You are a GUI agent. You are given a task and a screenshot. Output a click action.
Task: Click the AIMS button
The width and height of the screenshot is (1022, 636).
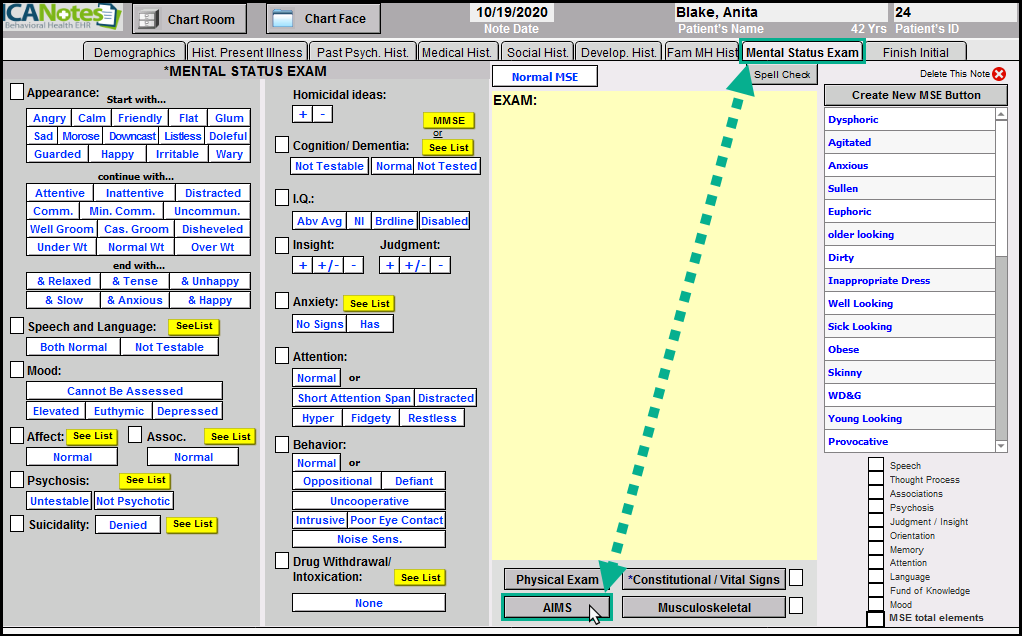[556, 608]
